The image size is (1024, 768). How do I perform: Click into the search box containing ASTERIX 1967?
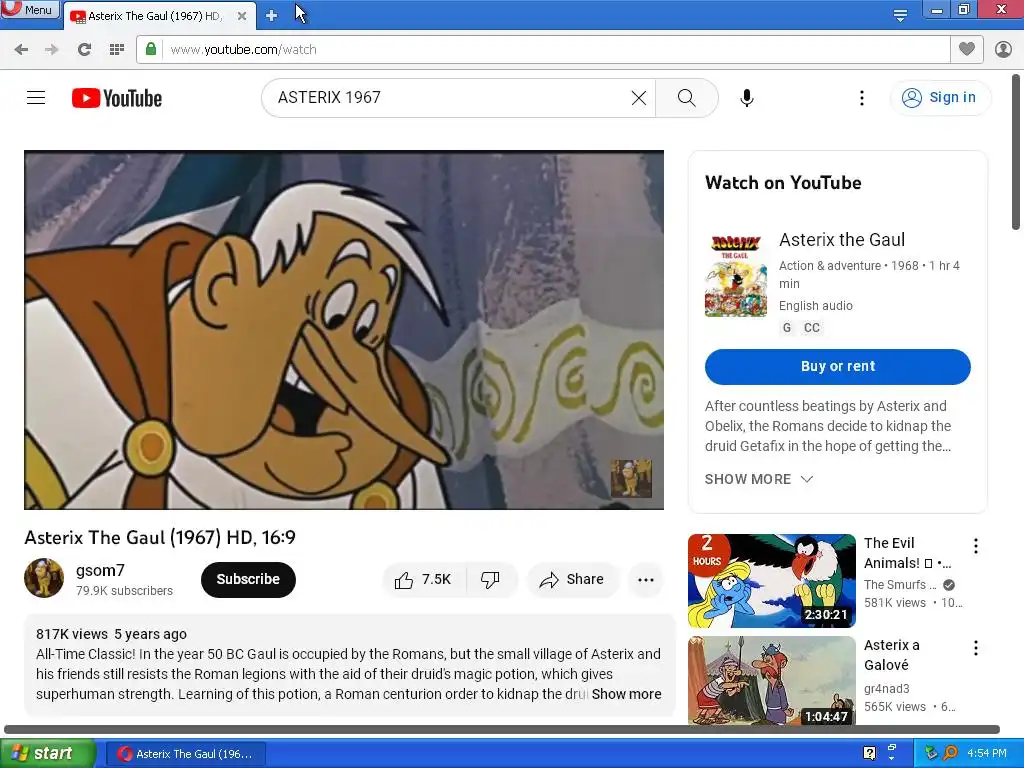click(x=451, y=98)
